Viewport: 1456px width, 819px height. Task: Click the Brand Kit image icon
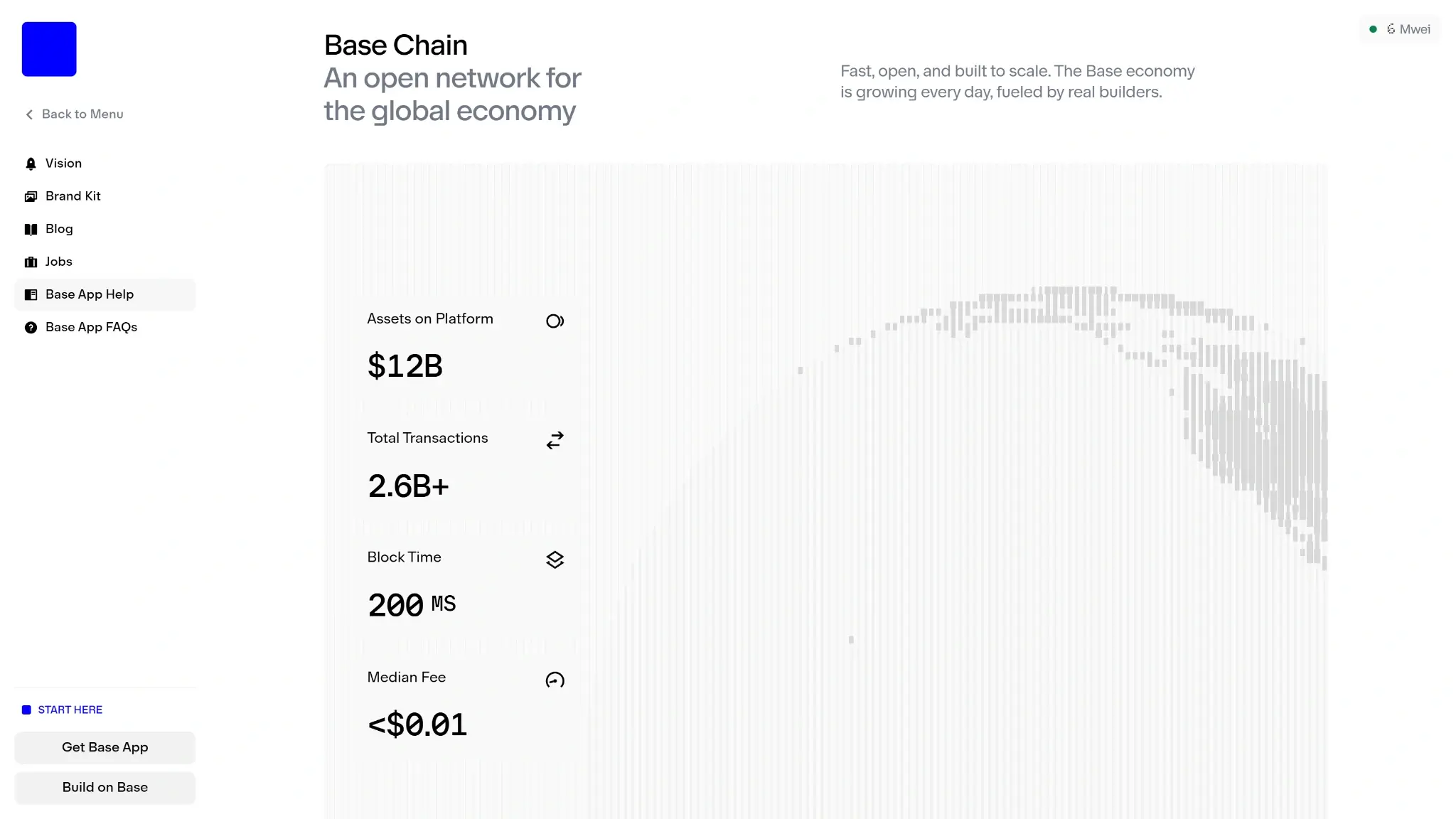tap(31, 197)
